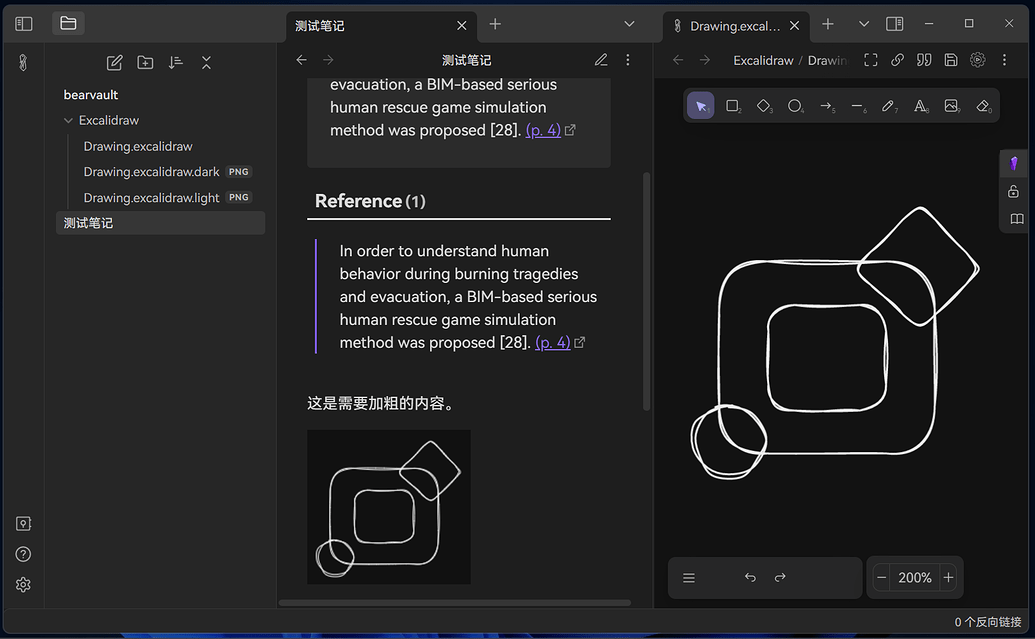The width and height of the screenshot is (1035, 639).
Task: Collapse the left sidebar panel
Action: 22,23
